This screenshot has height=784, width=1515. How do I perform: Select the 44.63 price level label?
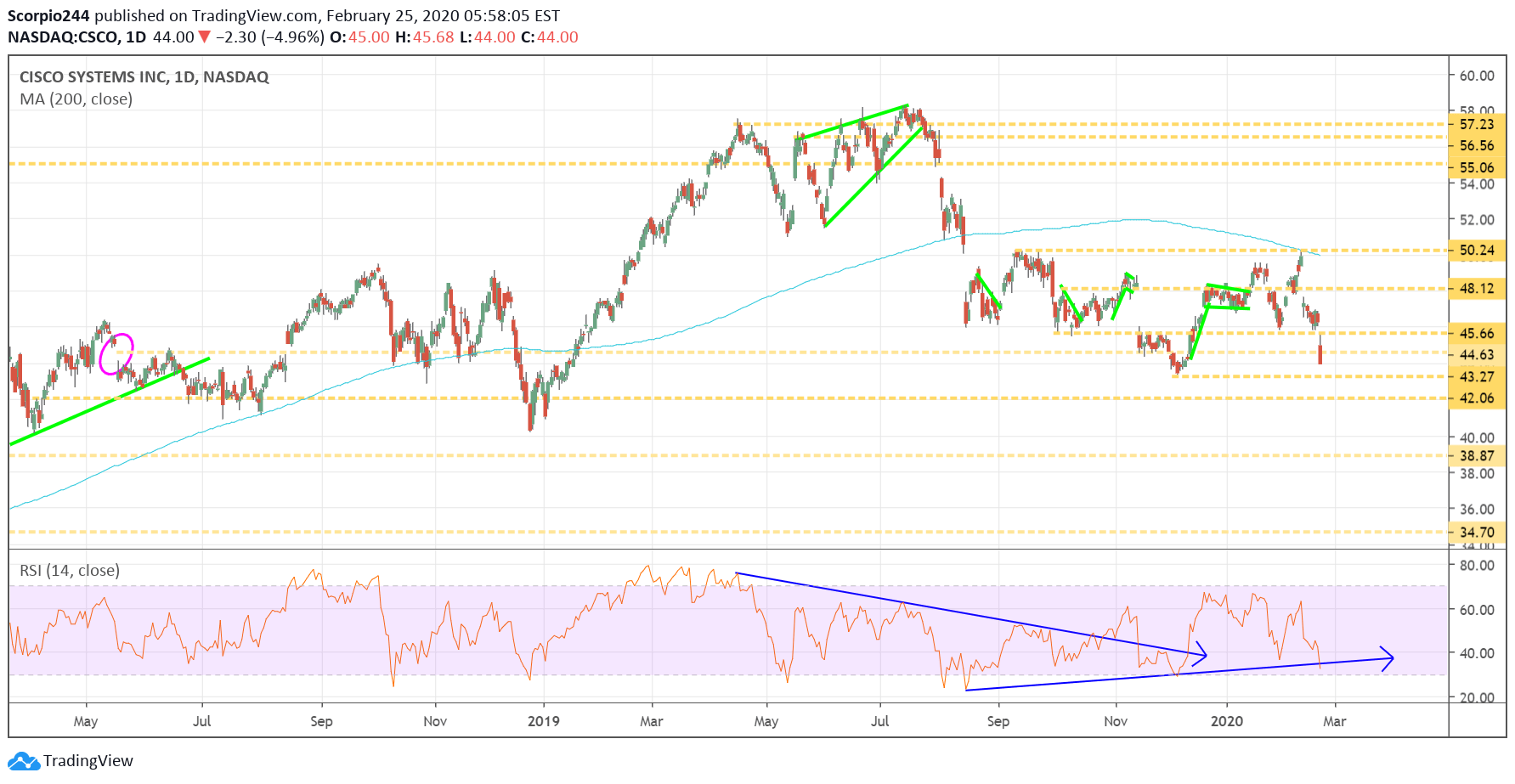1477,355
